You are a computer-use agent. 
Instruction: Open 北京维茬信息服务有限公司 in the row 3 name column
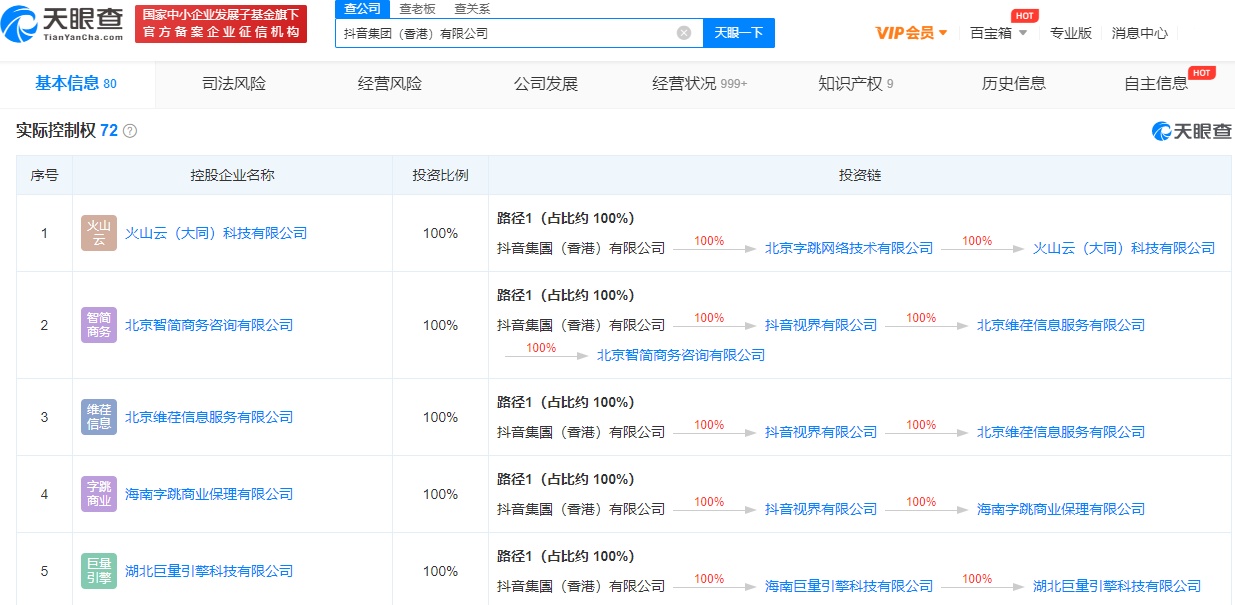(x=209, y=417)
